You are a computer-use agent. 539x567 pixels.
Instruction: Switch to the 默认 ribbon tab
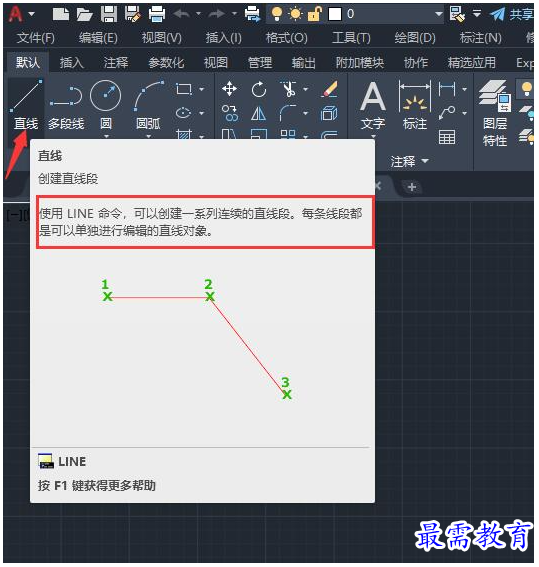[x=27, y=63]
